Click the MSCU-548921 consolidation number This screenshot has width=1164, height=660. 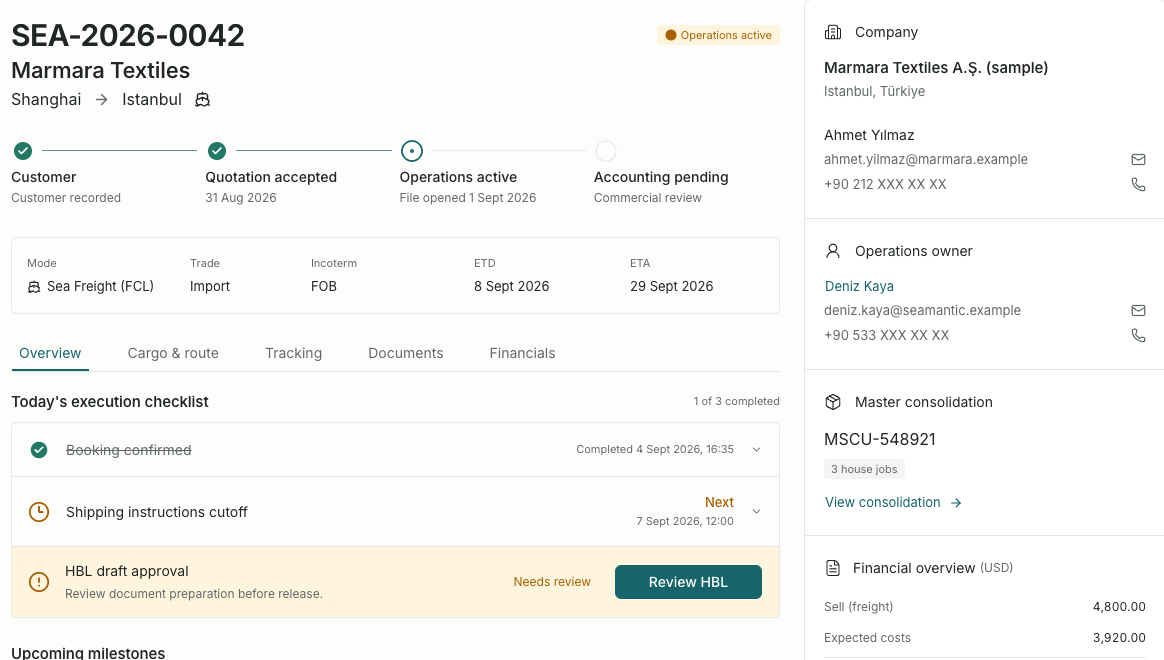(x=880, y=440)
